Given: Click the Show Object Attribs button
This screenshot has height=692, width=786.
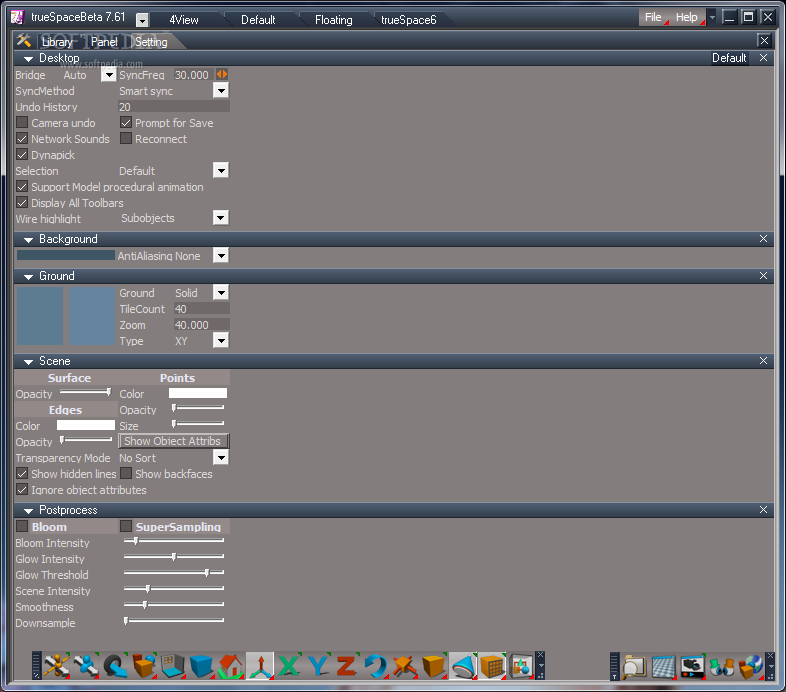Looking at the screenshot, I should (173, 441).
